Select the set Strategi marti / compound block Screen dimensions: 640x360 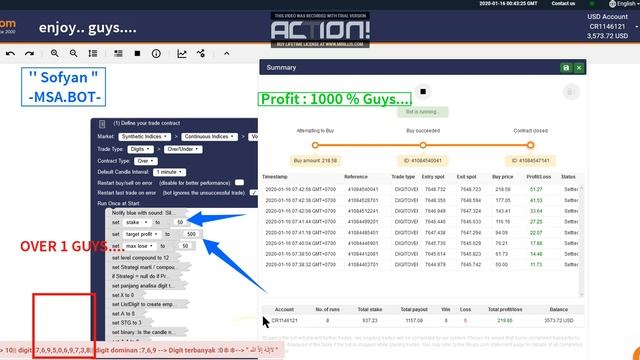point(149,267)
